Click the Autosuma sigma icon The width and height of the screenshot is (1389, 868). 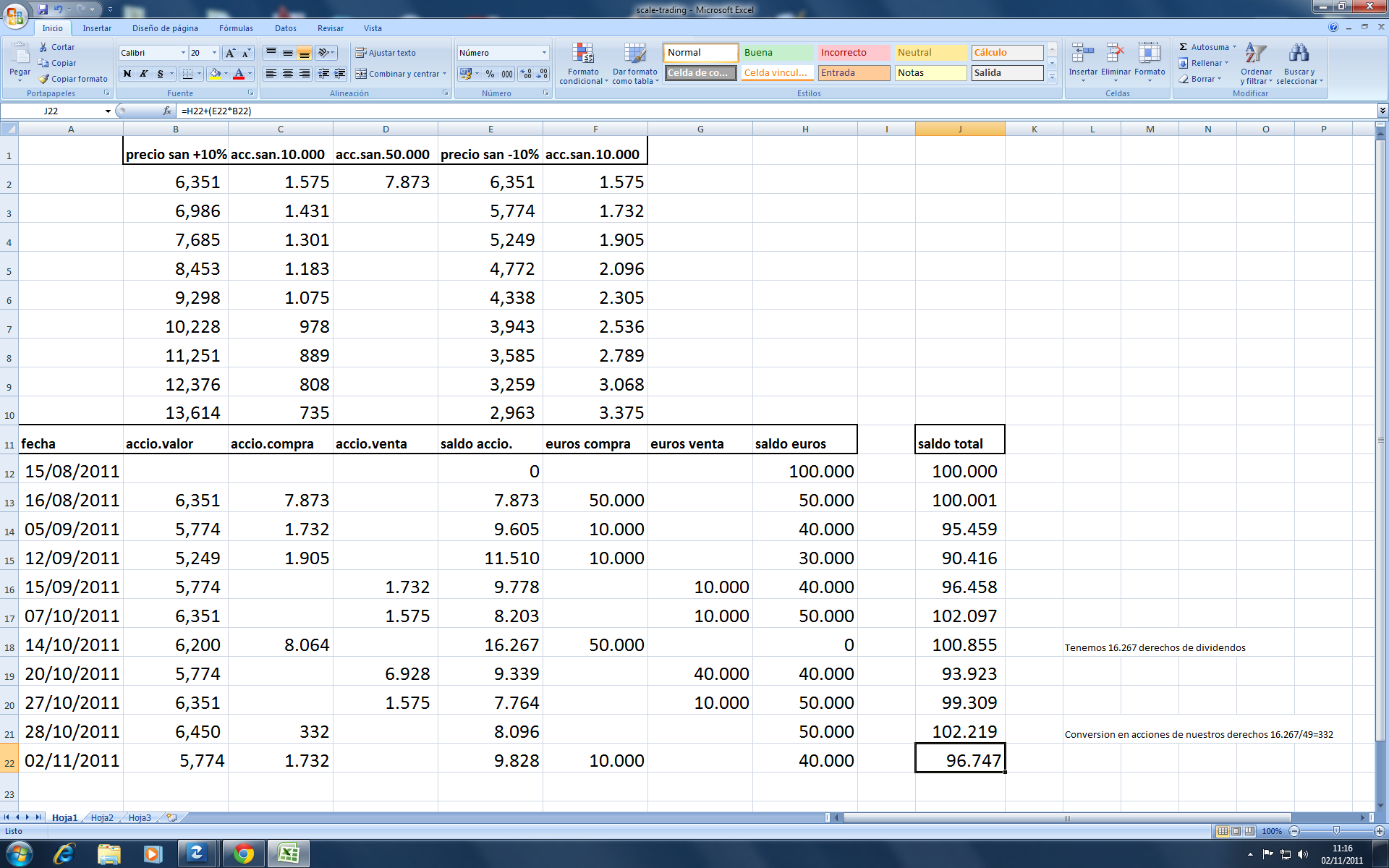point(1184,47)
